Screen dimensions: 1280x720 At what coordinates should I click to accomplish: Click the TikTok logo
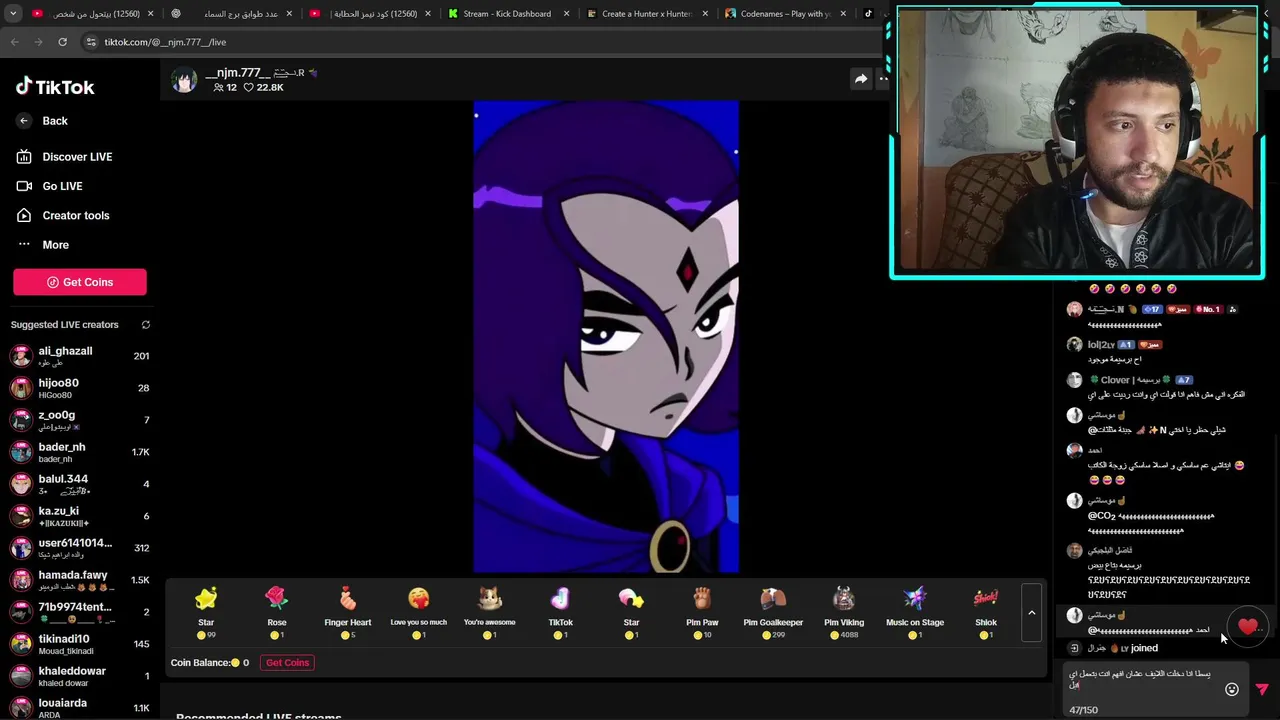point(55,87)
